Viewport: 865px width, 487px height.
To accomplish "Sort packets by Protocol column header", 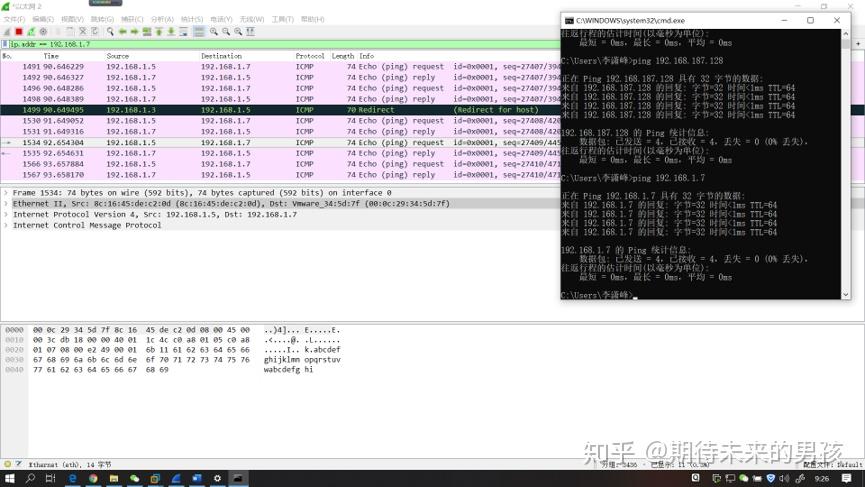I will click(309, 56).
